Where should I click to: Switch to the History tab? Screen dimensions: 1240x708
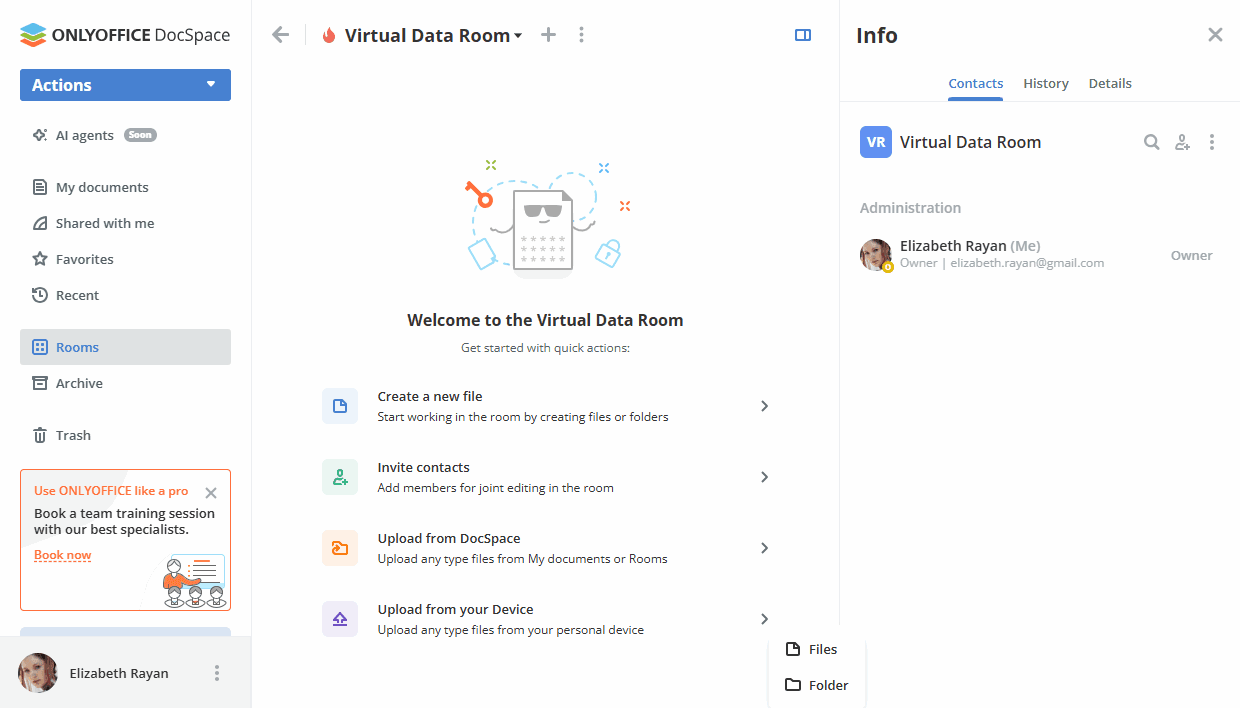[1045, 83]
